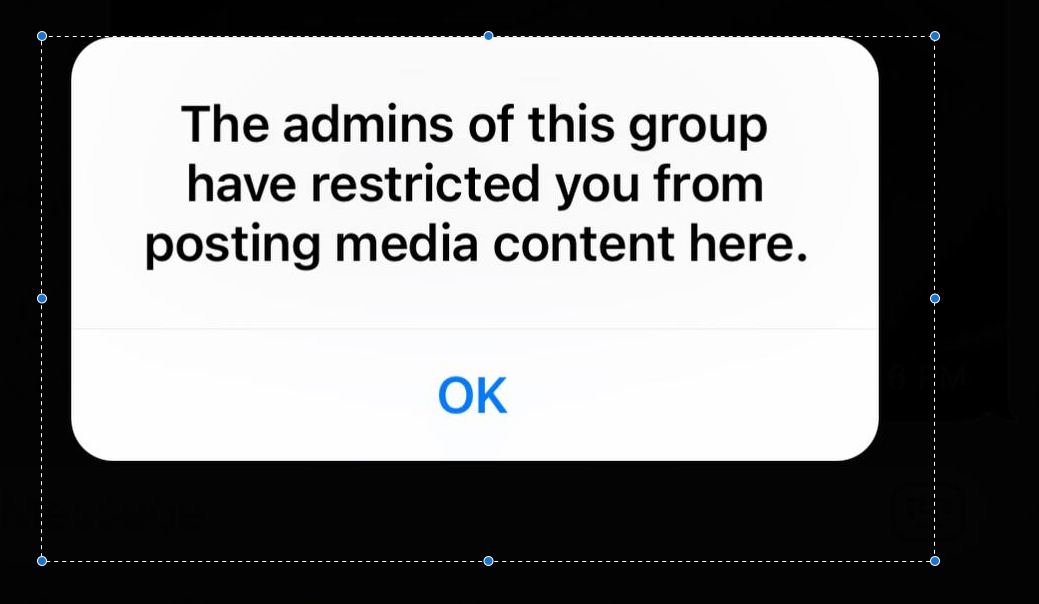The height and width of the screenshot is (604, 1039).
Task: Click the dimmed PM timestamp behind the alert
Action: (x=928, y=378)
